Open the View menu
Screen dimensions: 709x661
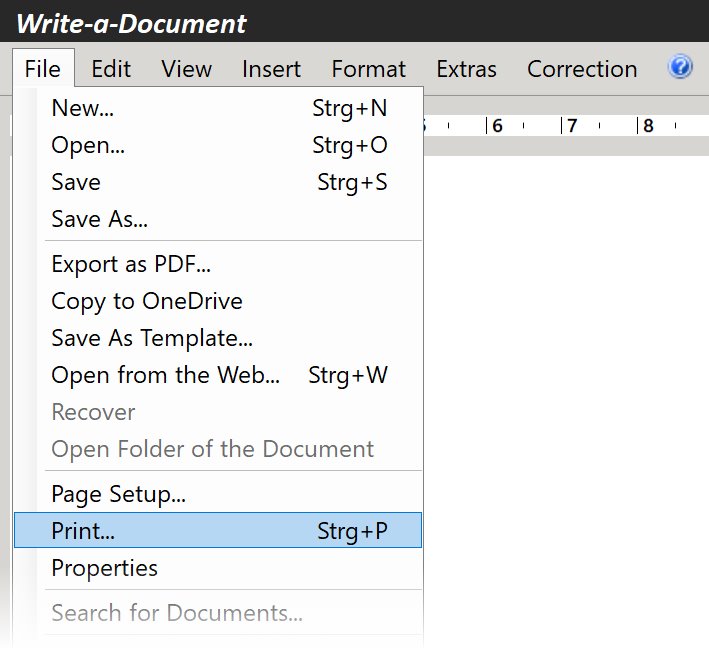tap(186, 69)
